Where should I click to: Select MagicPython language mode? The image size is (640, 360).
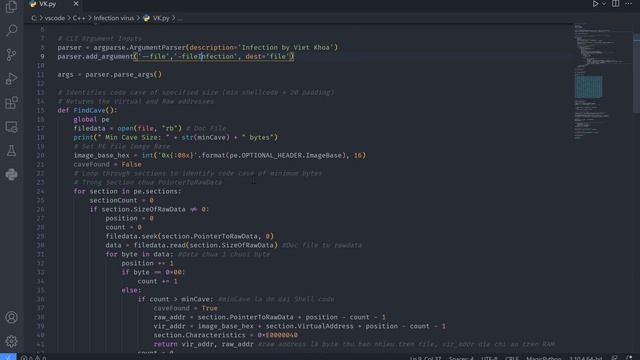pyautogui.click(x=543, y=358)
